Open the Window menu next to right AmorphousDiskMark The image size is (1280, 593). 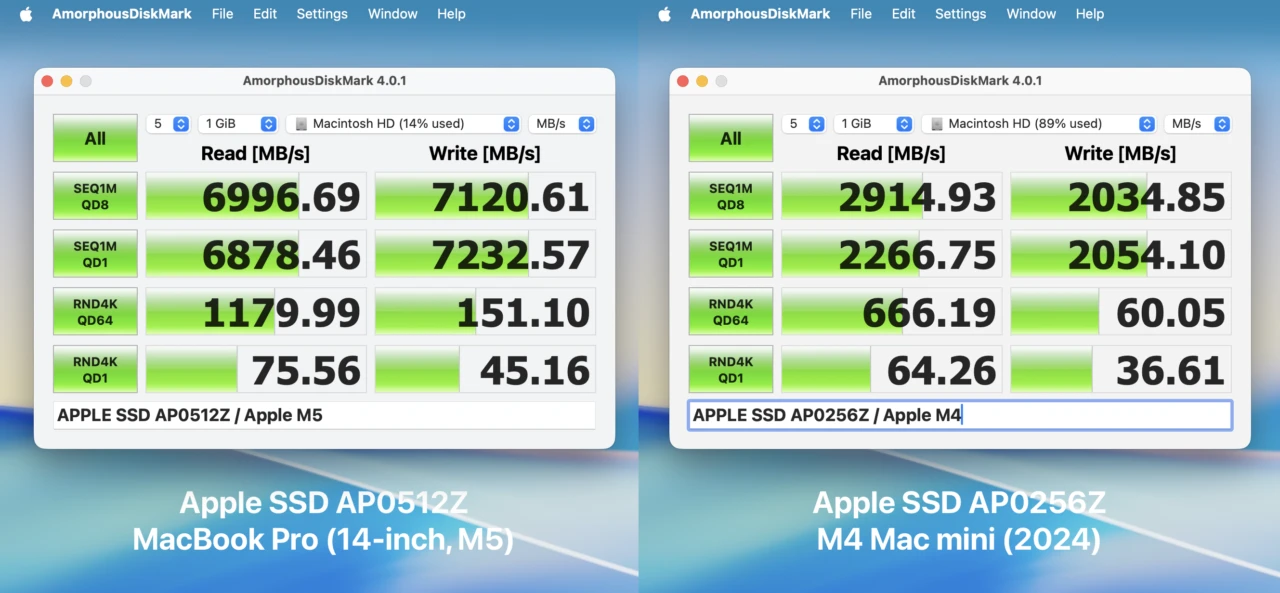[x=1031, y=13]
